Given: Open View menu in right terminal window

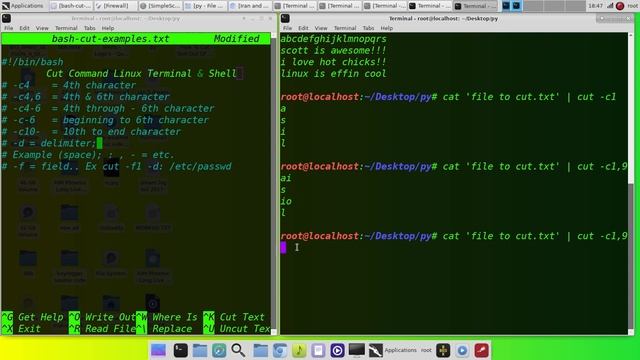Looking at the screenshot, I should [x=321, y=28].
